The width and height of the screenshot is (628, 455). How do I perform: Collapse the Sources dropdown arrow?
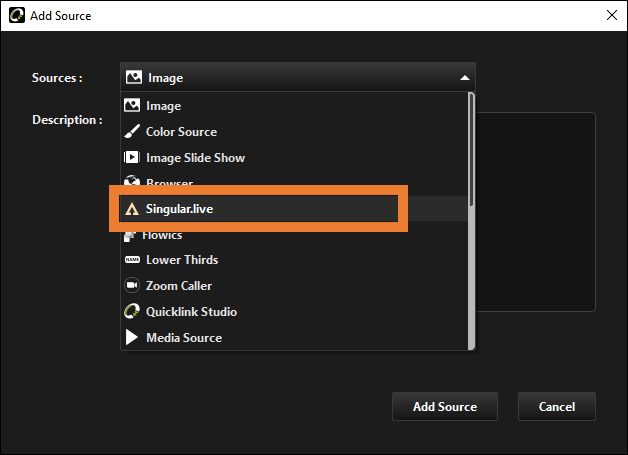click(465, 78)
